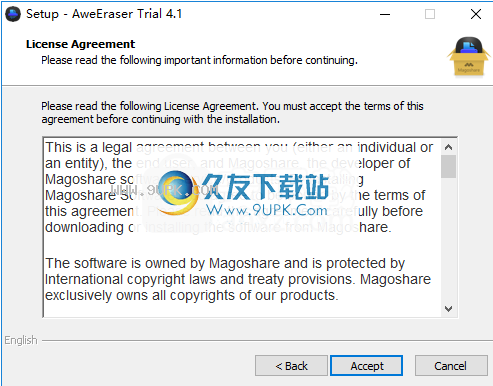Click the license scrollbar down arrow
The image size is (493, 386).
(x=448, y=309)
